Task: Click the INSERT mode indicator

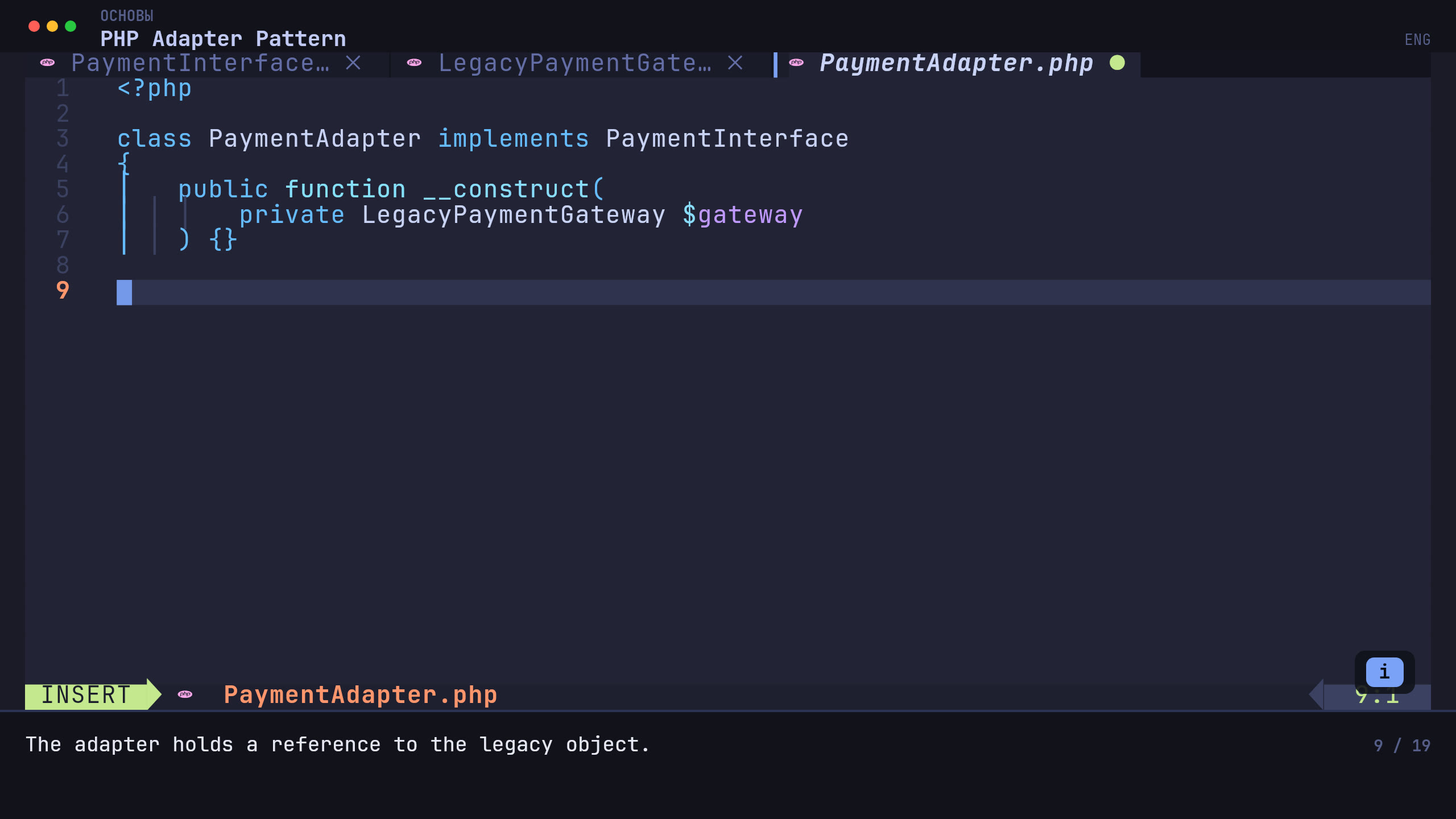Action: click(86, 695)
